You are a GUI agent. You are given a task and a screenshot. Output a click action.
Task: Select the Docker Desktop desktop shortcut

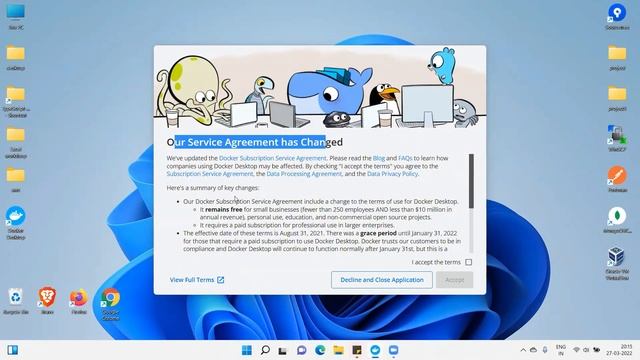(16, 222)
